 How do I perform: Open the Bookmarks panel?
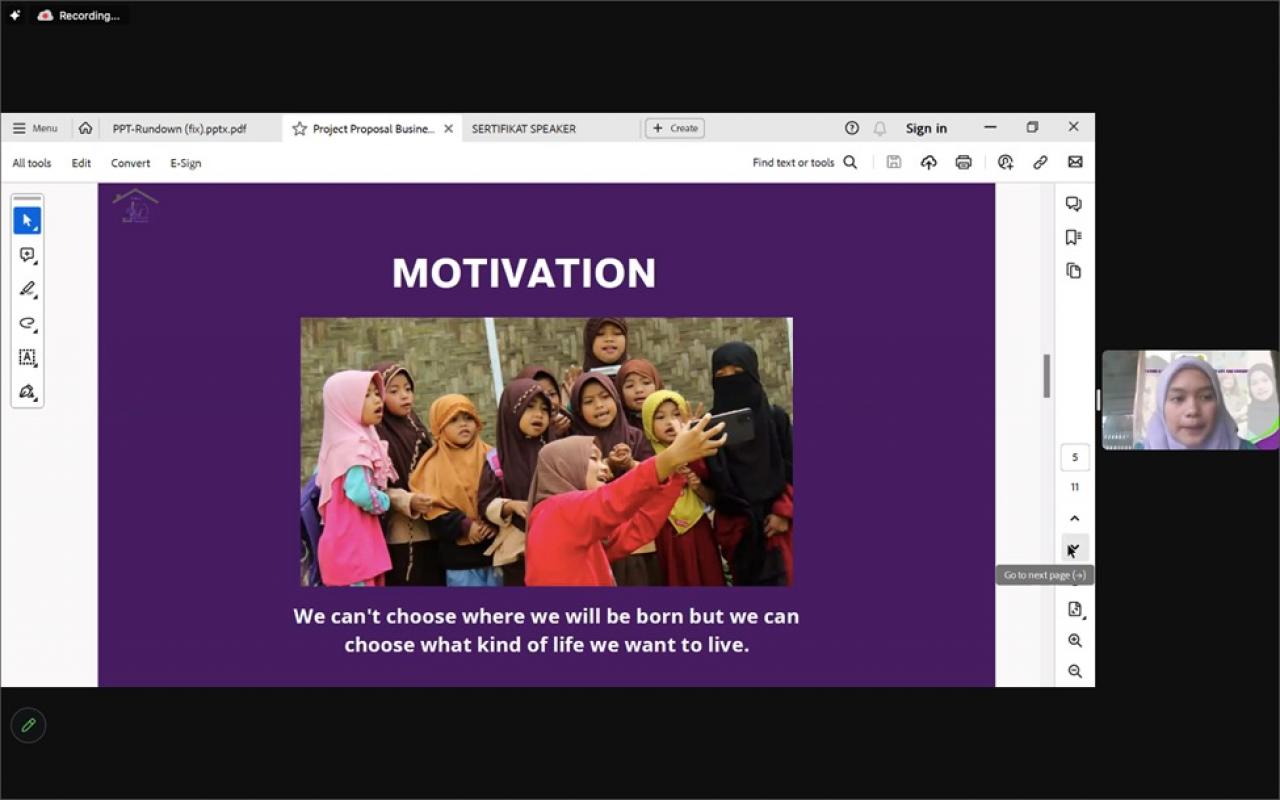point(1074,237)
